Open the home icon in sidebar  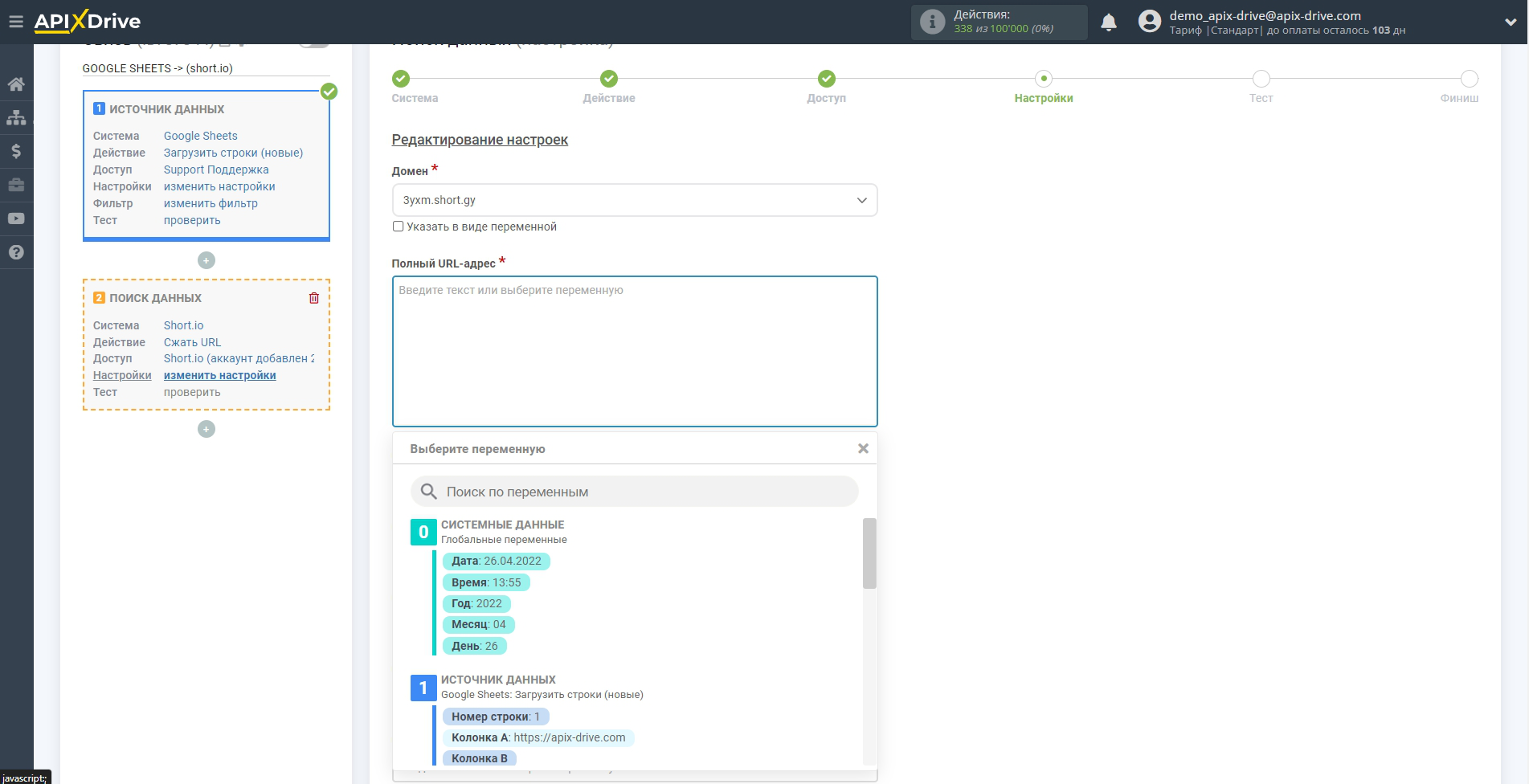pos(16,84)
